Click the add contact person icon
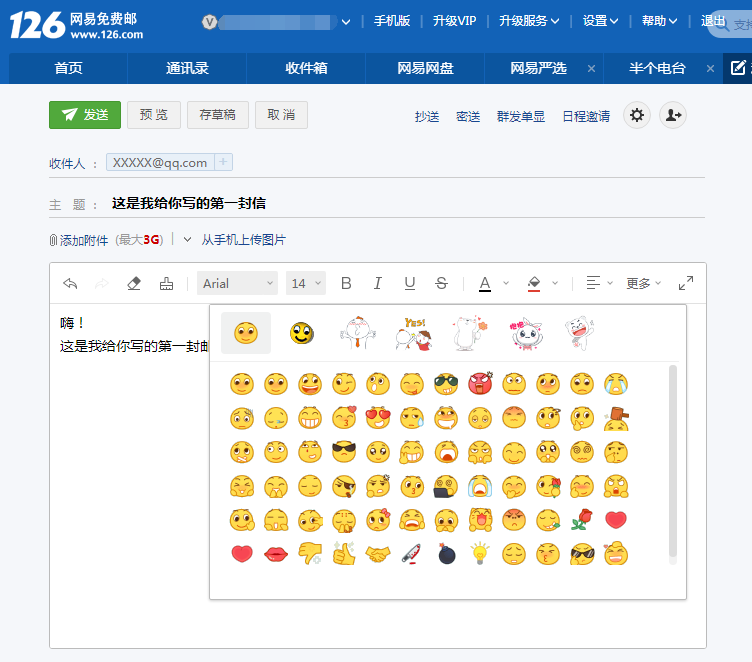 (673, 116)
